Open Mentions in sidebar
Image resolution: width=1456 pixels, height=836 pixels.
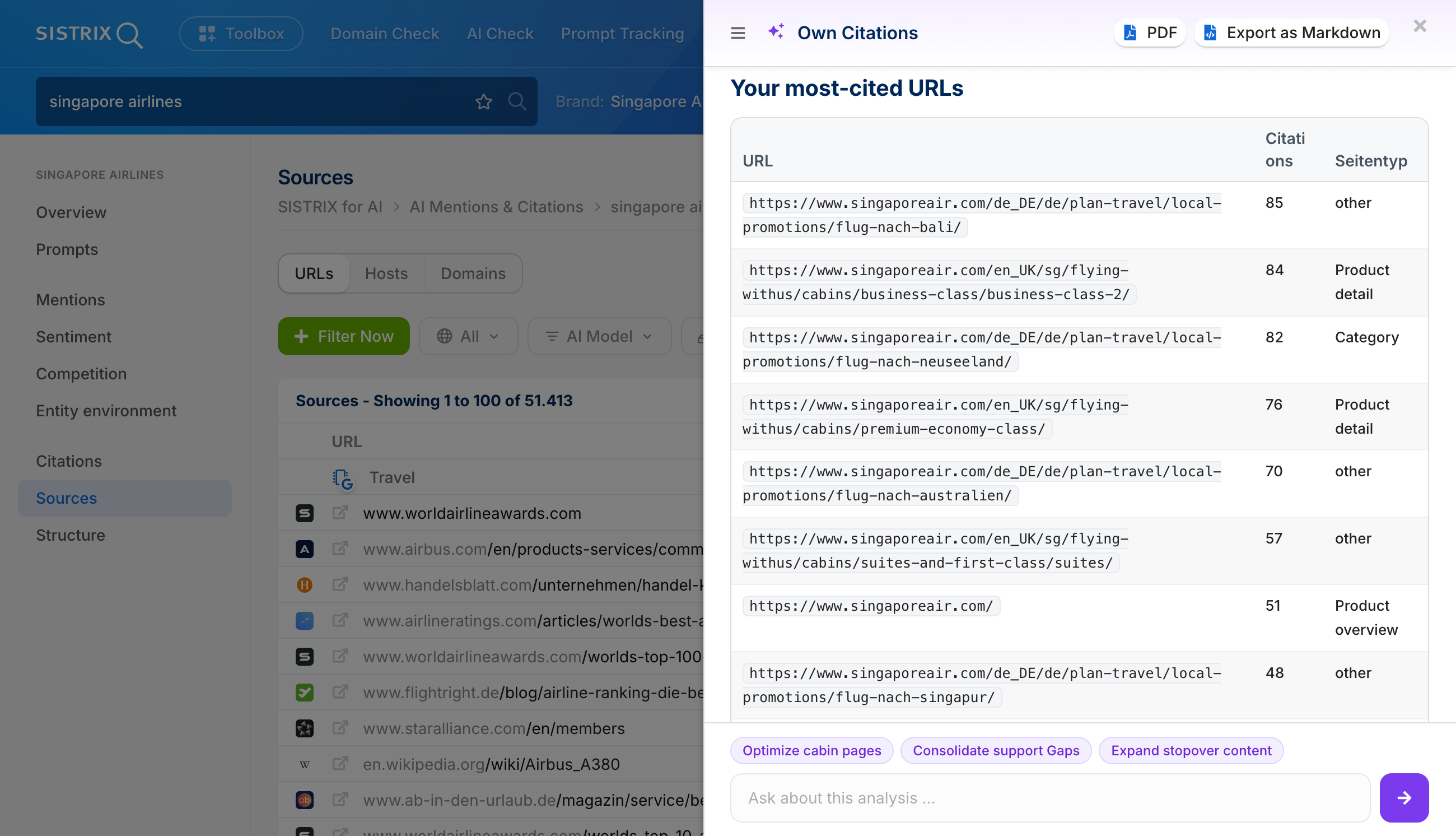(x=71, y=300)
